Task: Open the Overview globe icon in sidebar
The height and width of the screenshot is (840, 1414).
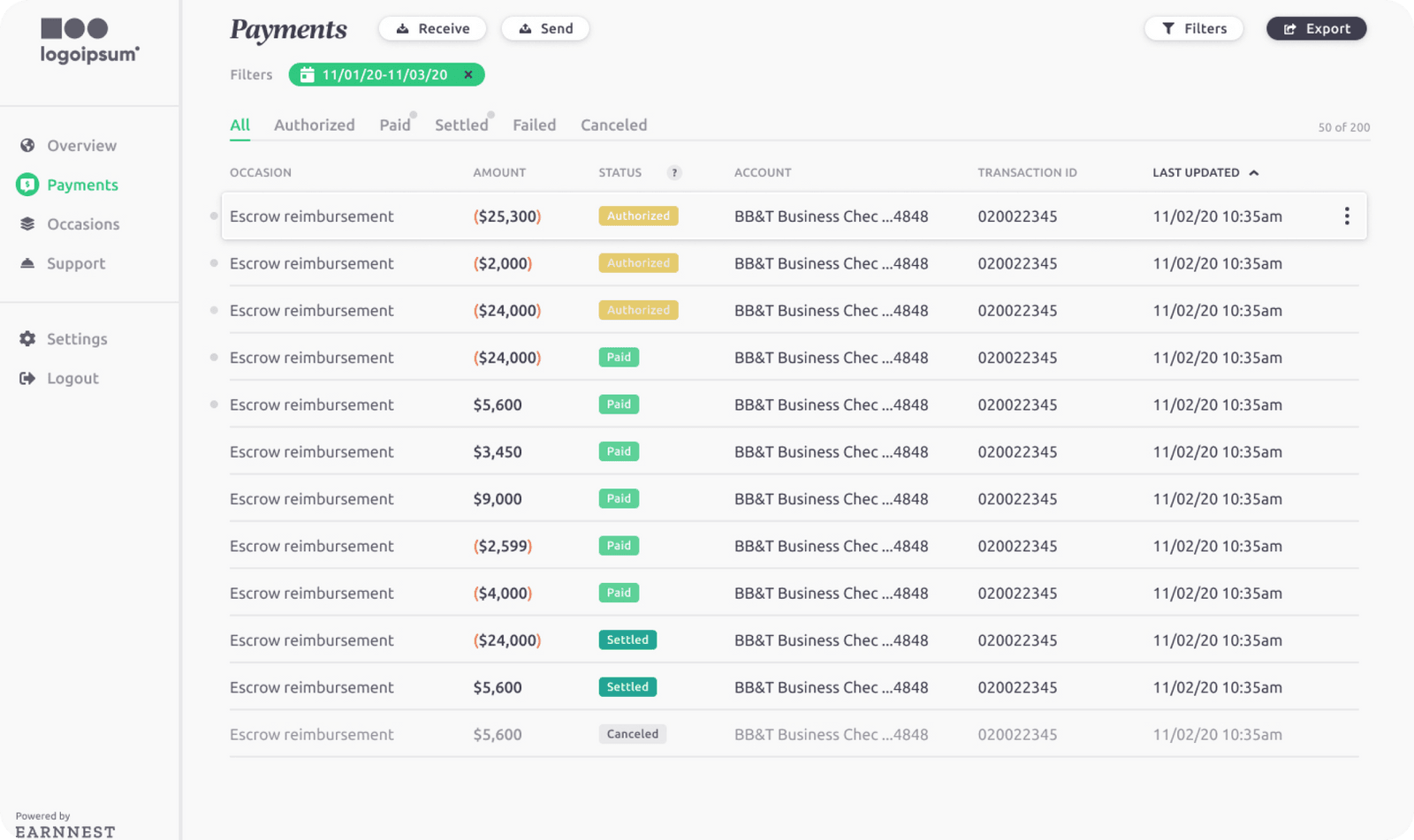Action: (x=27, y=146)
